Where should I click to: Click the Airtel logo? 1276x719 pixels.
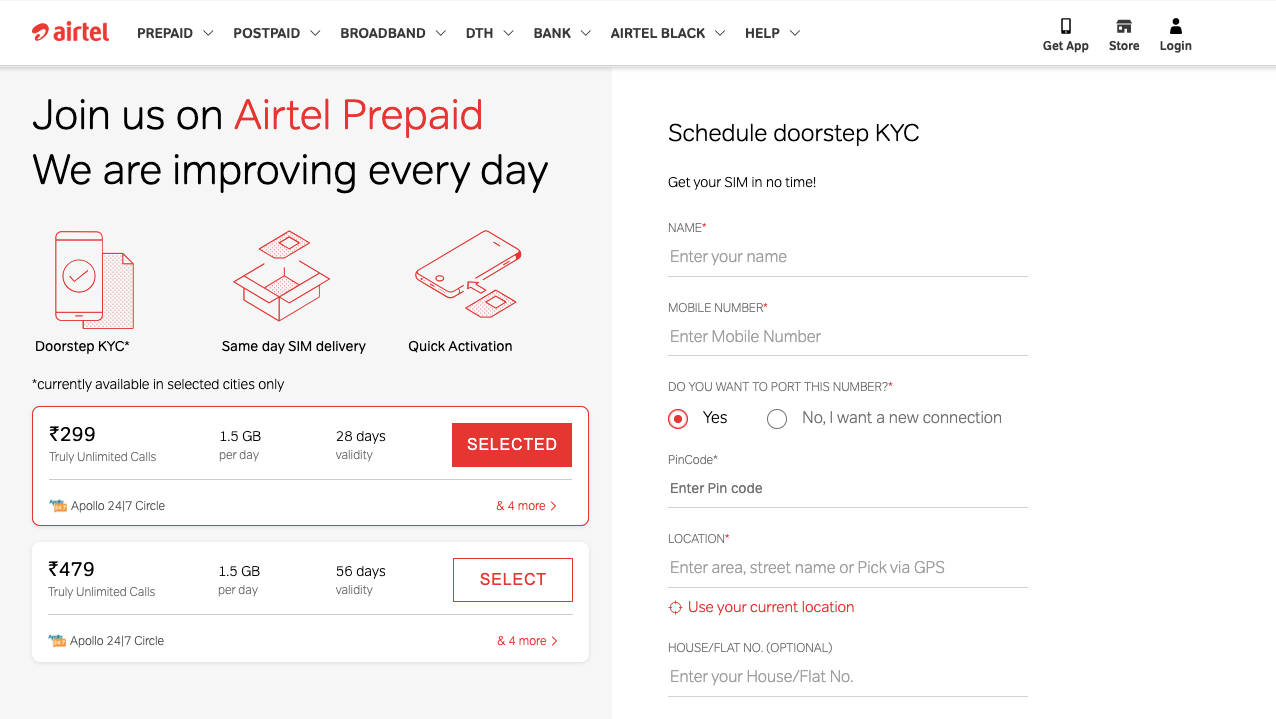pyautogui.click(x=70, y=32)
